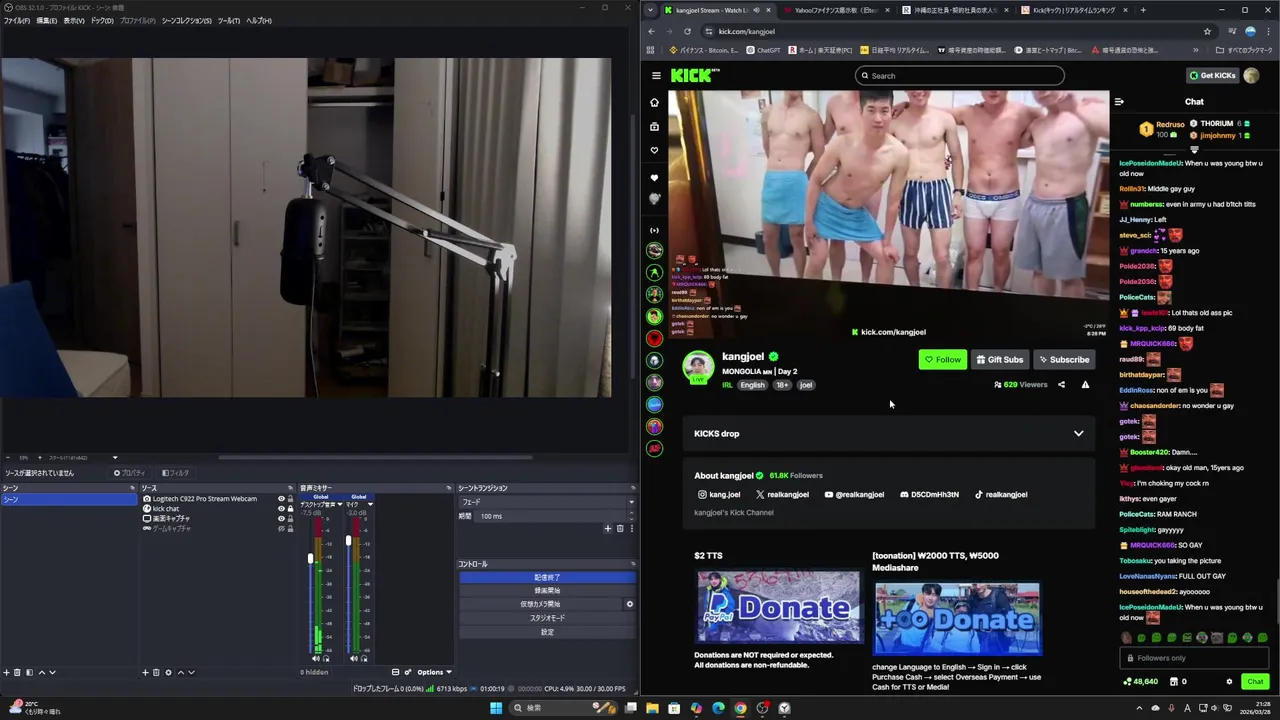Delete selected source with the Sources trash icon
This screenshot has width=1280, height=720.
pos(156,672)
